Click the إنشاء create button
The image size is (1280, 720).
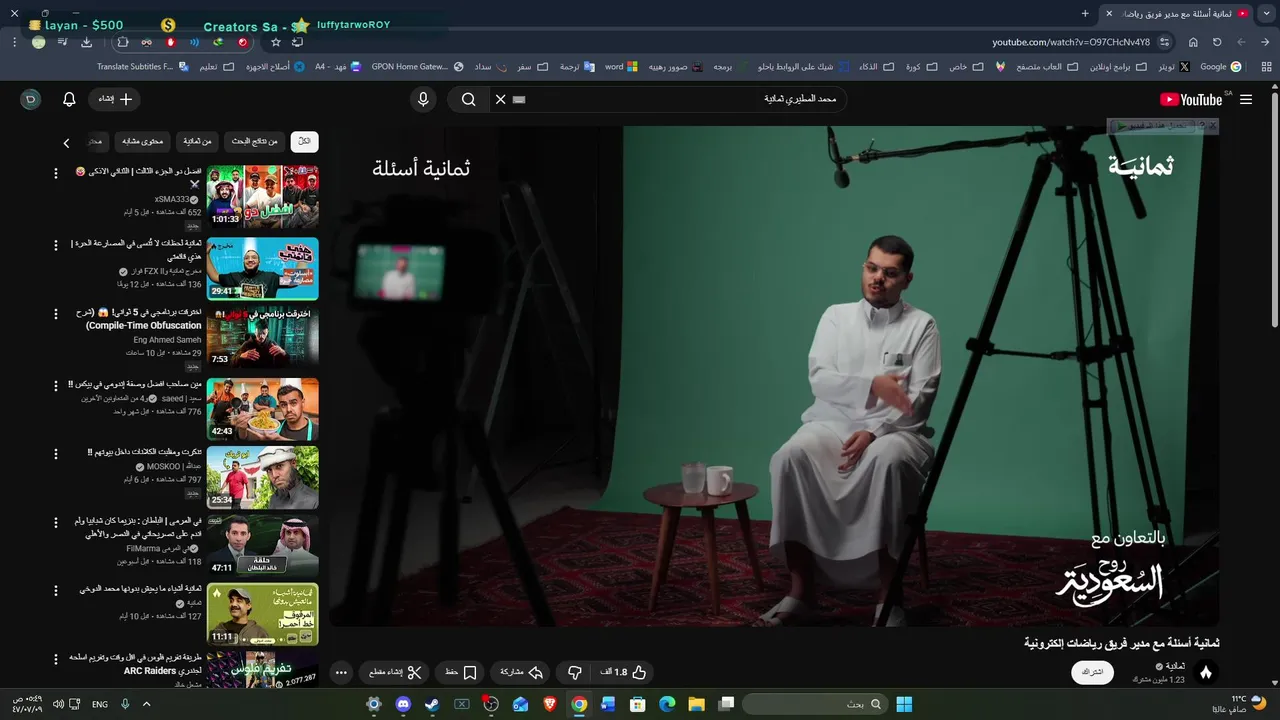(x=115, y=99)
